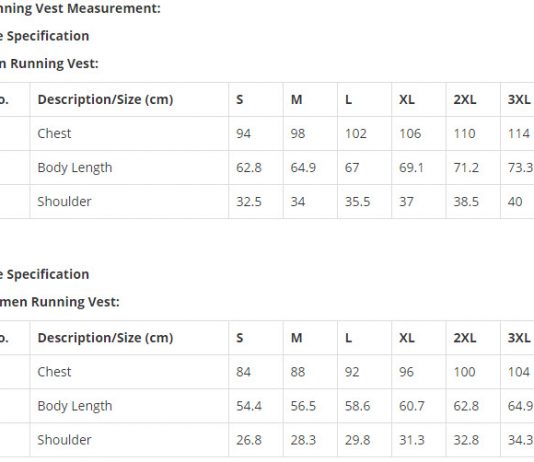Select the men's Body Length value 69.1
Viewport: 534px width, 462px height.
click(x=411, y=168)
